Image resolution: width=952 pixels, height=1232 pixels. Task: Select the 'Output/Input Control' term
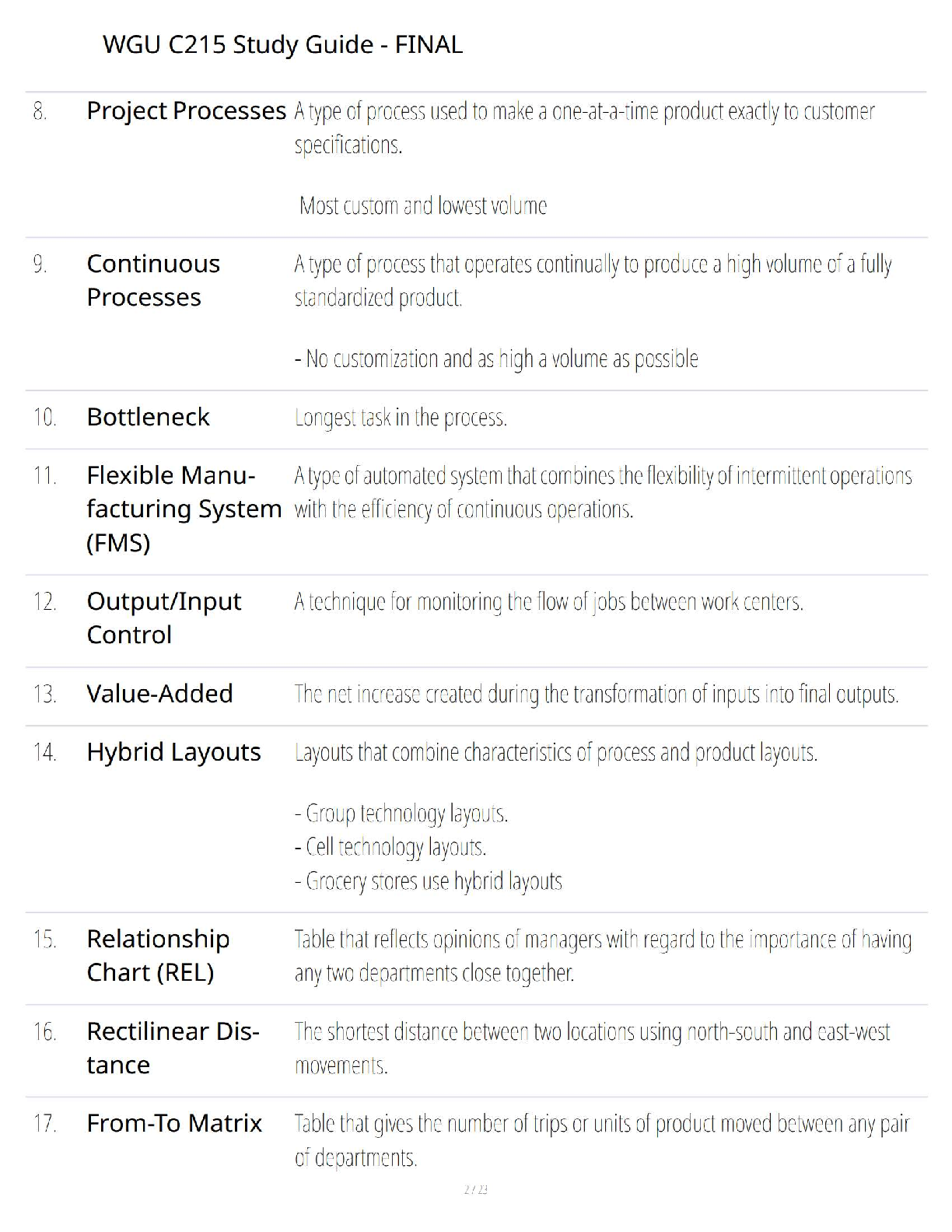coord(163,618)
